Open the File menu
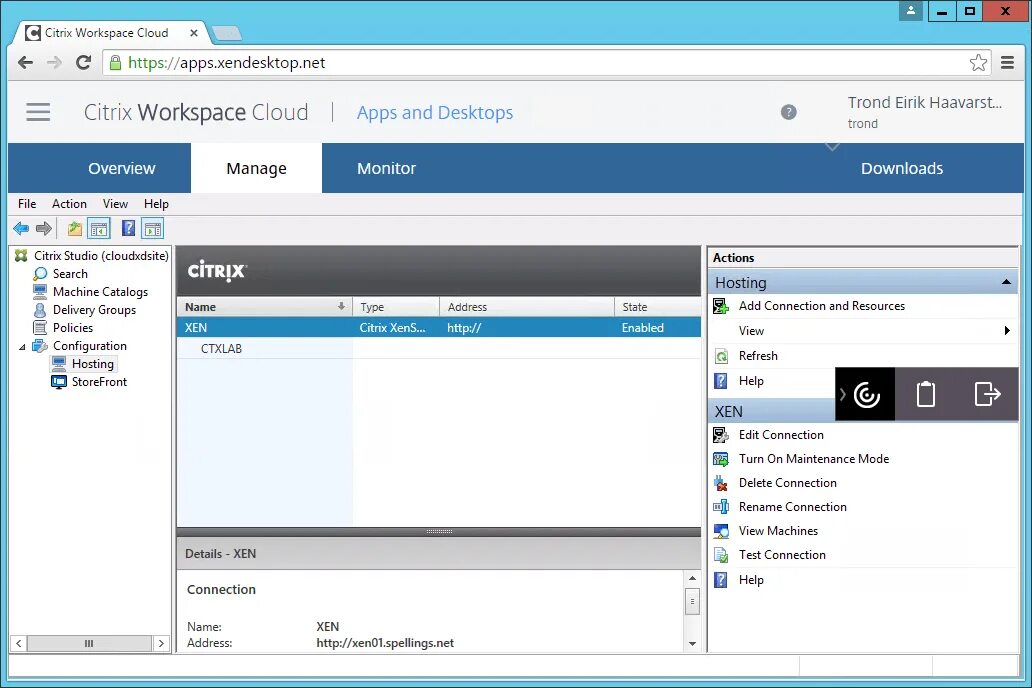Viewport: 1032px width, 688px height. click(27, 204)
